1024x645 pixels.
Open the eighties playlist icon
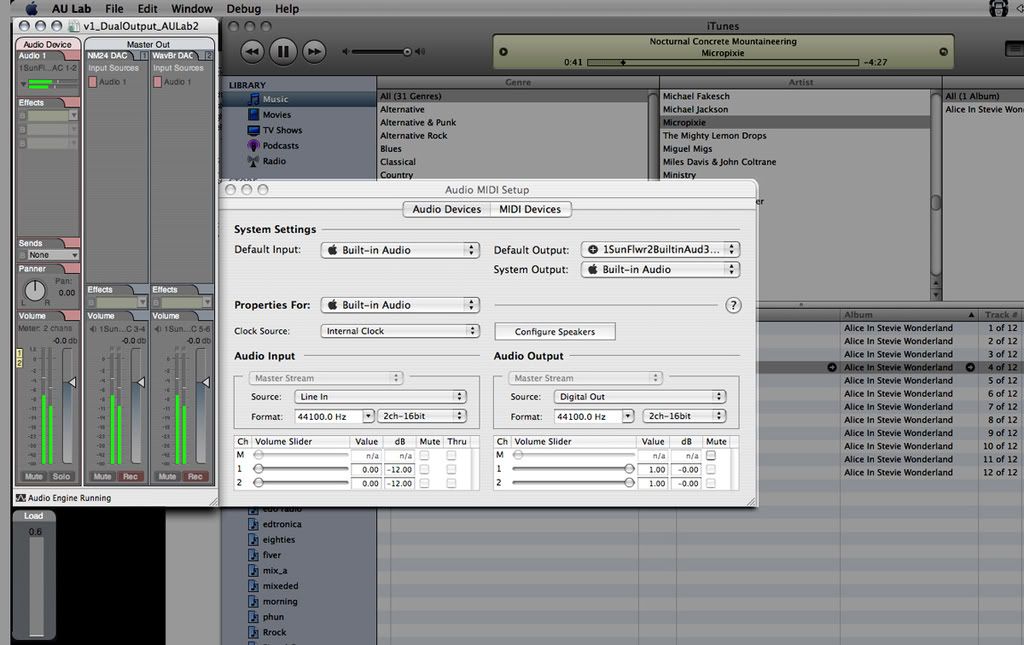coord(253,540)
